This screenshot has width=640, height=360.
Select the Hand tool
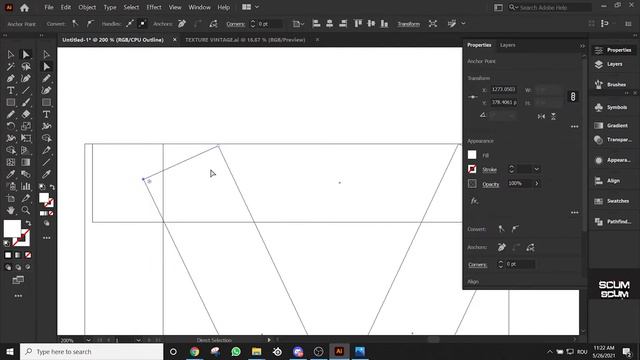click(11, 211)
